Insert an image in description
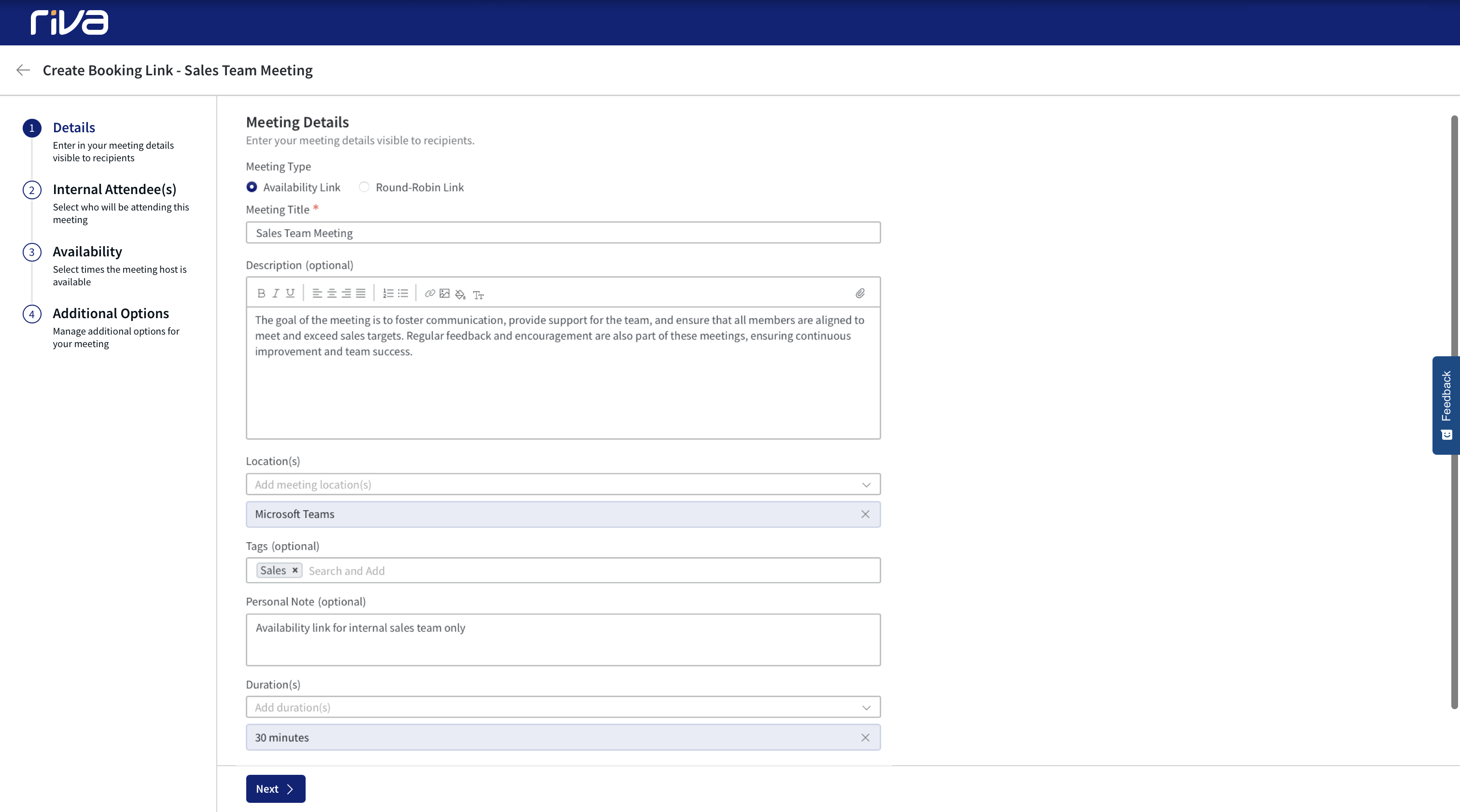 (x=445, y=293)
